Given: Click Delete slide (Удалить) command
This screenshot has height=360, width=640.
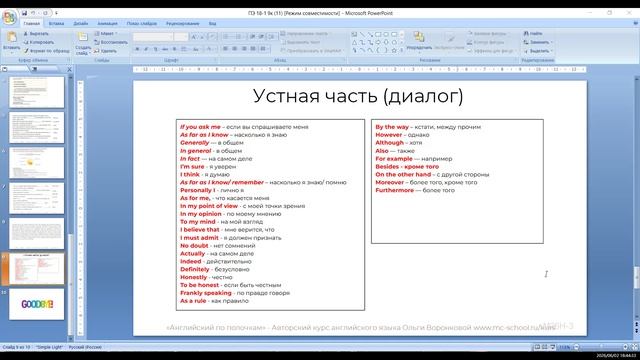Looking at the screenshot, I should (105, 51).
